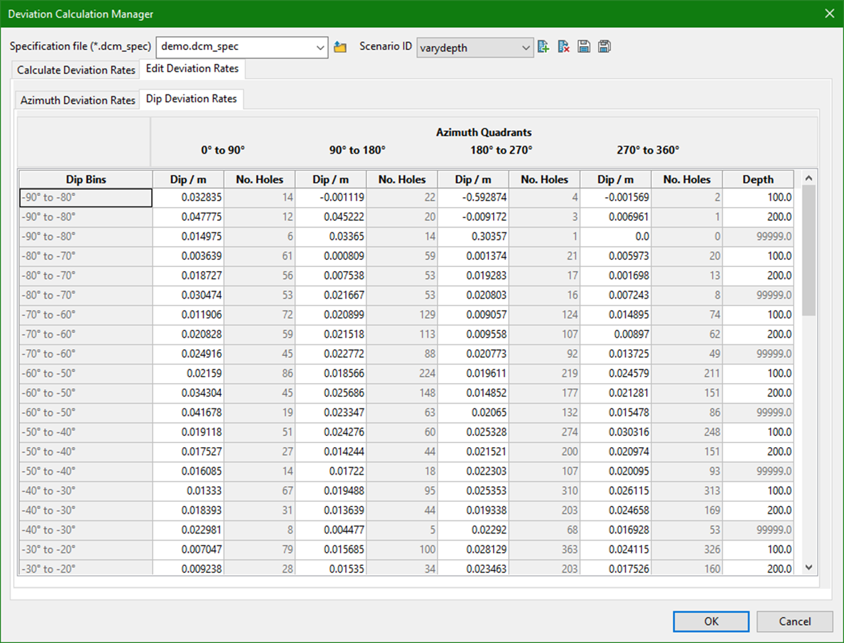The image size is (844, 643).
Task: Click the add new scenario icon
Action: tap(543, 47)
